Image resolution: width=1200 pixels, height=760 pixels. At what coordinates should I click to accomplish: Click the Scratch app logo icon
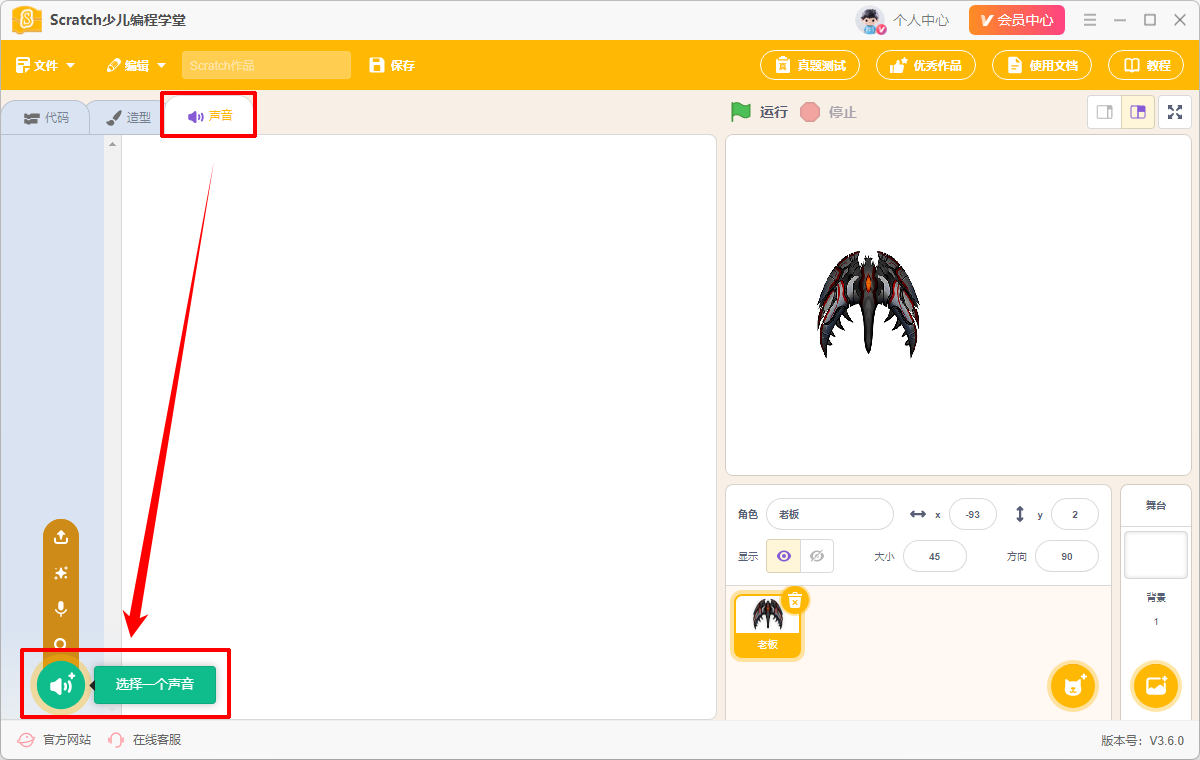[26, 20]
